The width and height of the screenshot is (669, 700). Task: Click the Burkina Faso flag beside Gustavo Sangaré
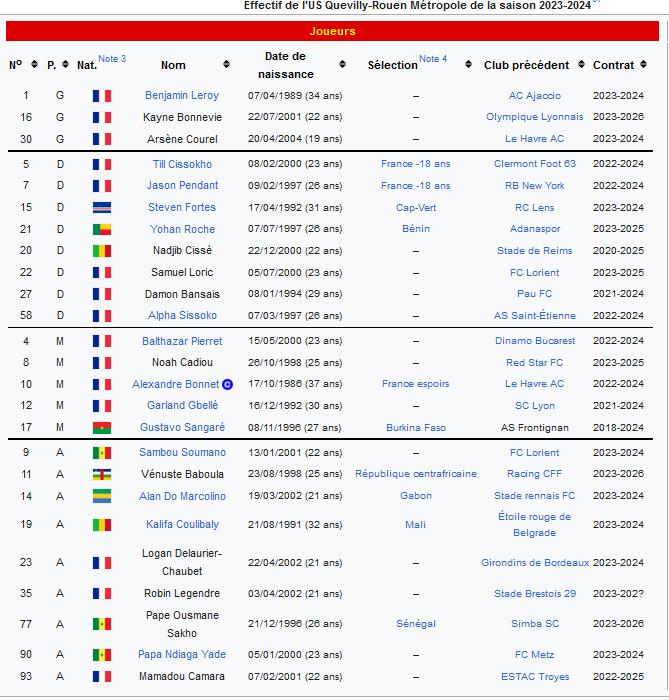(x=102, y=428)
